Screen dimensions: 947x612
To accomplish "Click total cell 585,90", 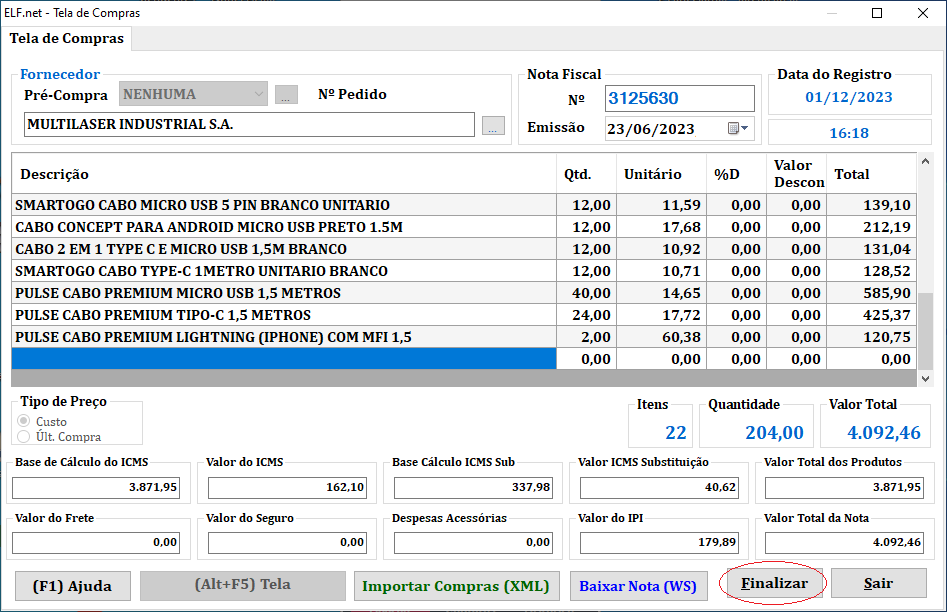I will pos(872,293).
